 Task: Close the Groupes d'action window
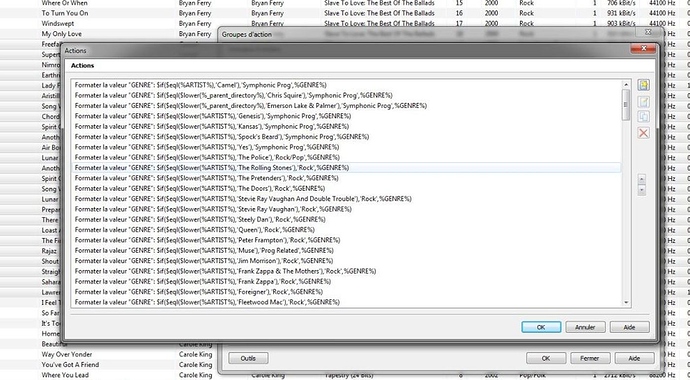[x=648, y=32]
